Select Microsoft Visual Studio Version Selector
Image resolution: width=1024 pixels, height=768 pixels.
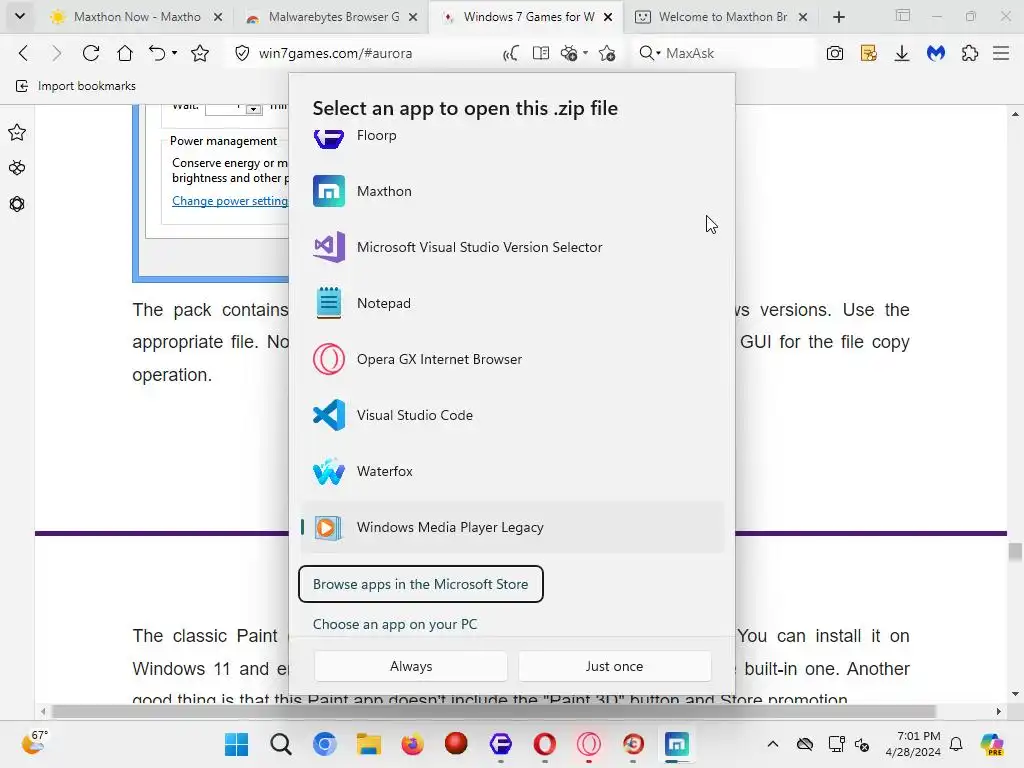point(512,248)
